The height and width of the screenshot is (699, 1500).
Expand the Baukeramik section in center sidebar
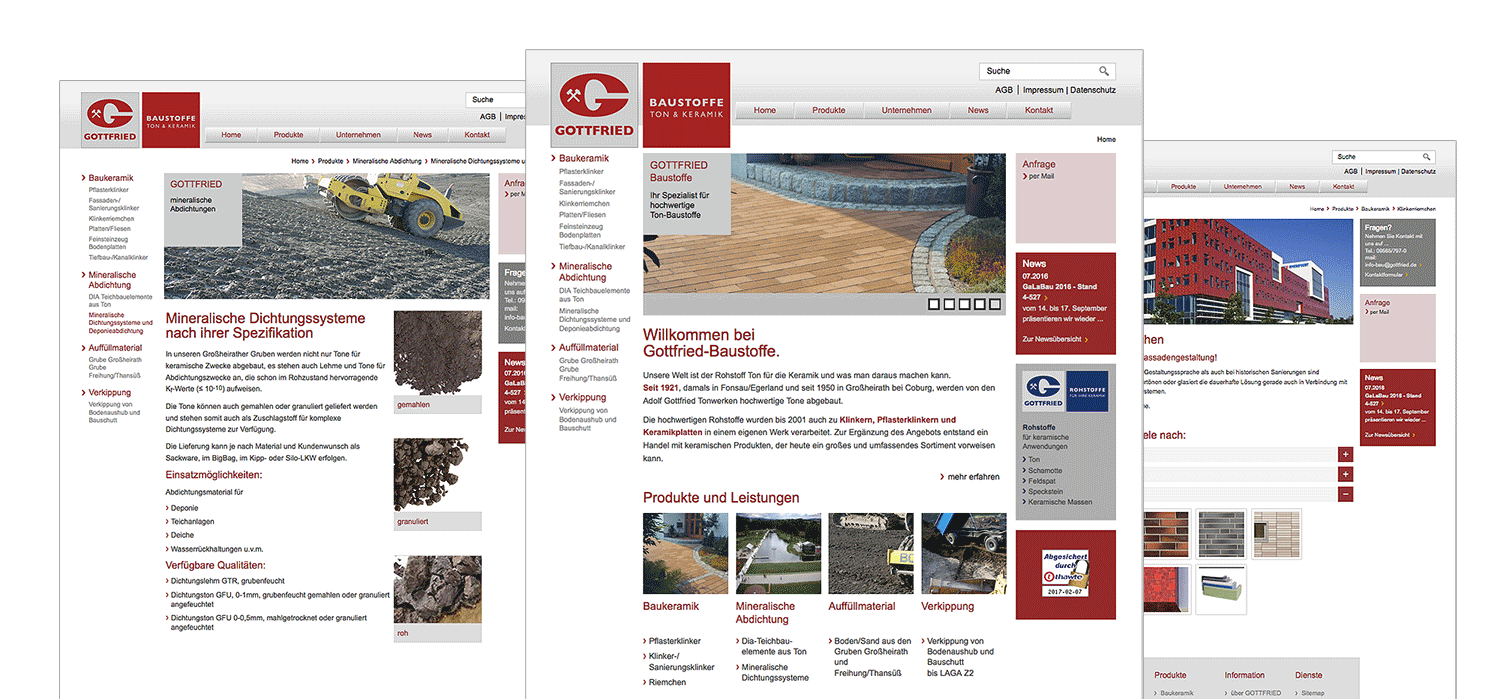coord(583,158)
